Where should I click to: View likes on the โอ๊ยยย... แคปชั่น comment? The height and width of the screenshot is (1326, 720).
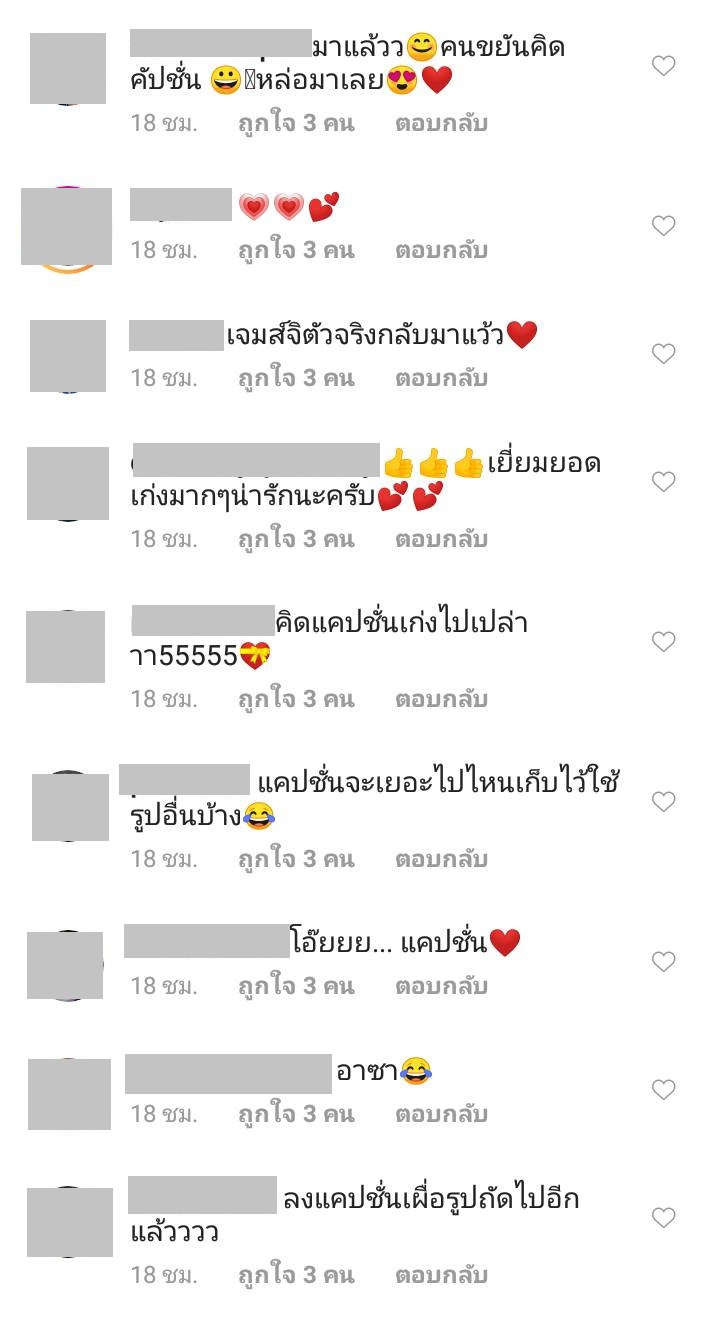coord(296,986)
